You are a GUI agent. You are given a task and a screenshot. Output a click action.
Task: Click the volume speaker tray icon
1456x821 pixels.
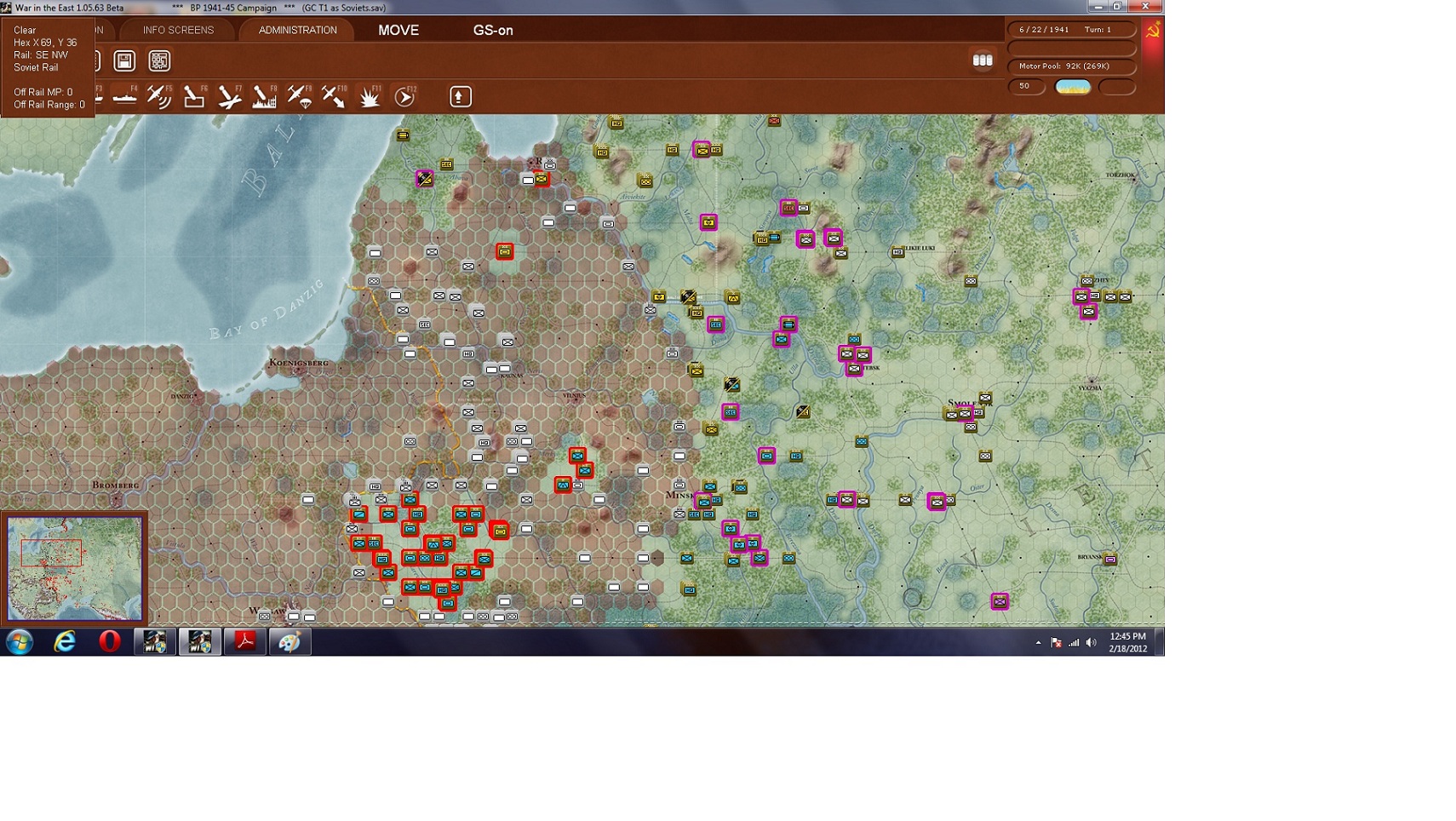(1091, 642)
